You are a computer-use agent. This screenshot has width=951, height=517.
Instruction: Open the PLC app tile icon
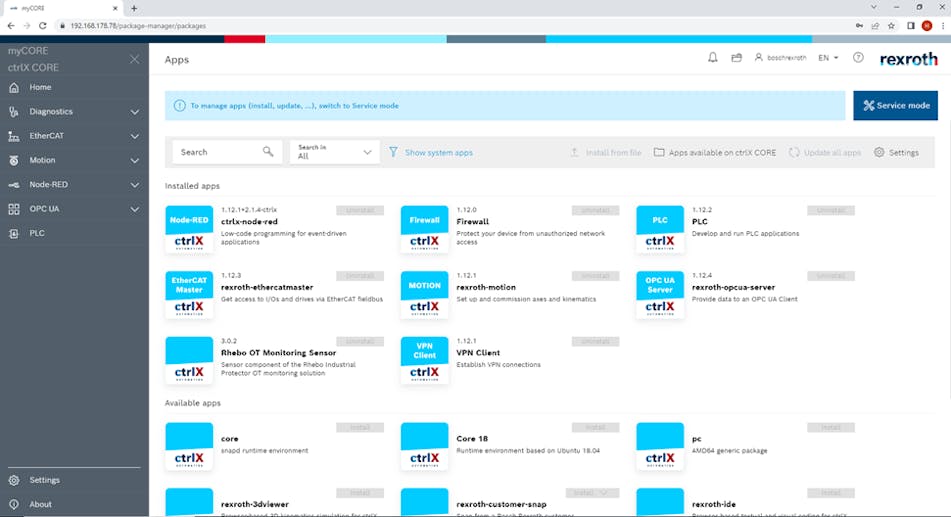coord(660,229)
